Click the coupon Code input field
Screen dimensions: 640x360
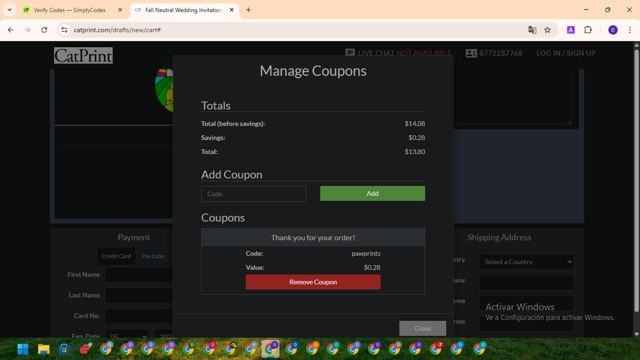(x=253, y=194)
